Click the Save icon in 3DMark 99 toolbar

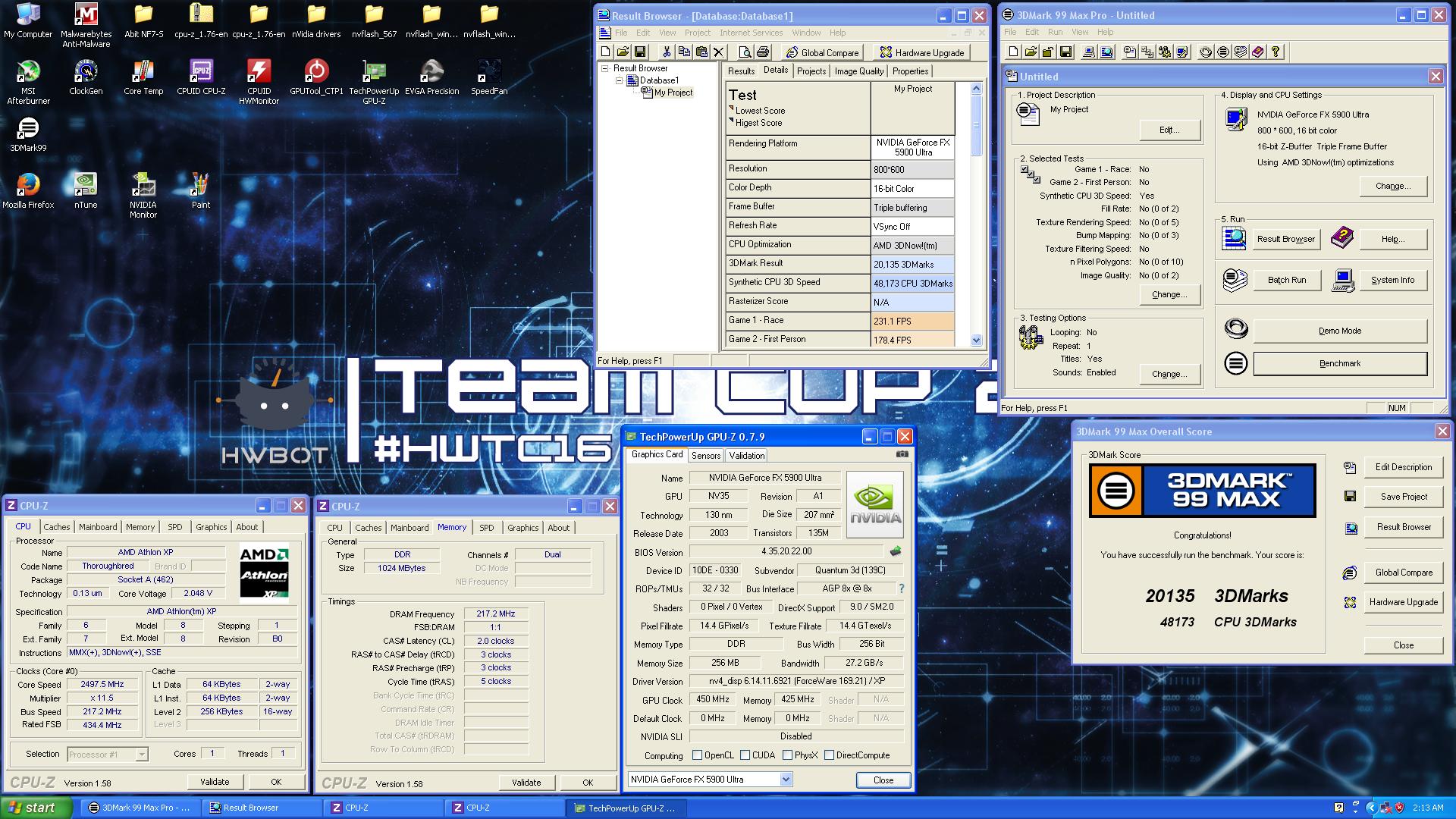(x=1065, y=52)
